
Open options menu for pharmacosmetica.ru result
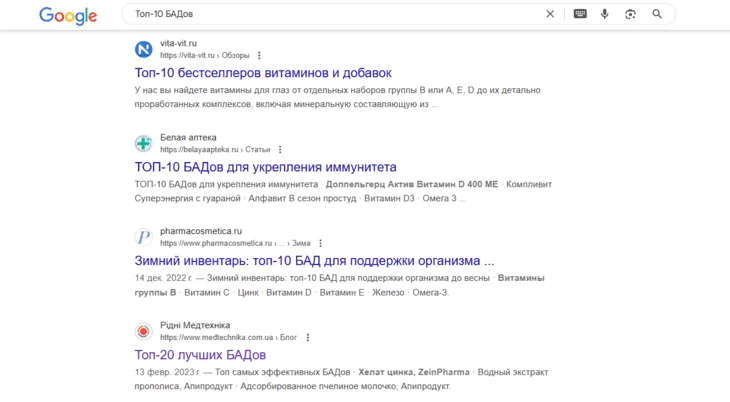coord(320,243)
